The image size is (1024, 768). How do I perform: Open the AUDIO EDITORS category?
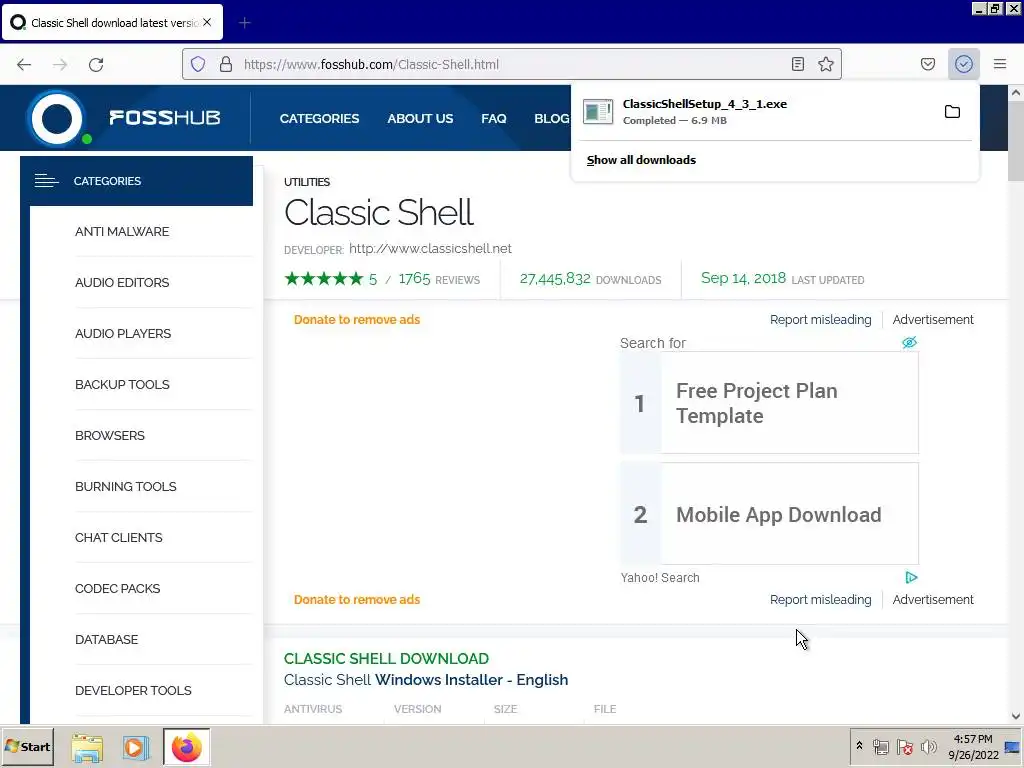click(x=122, y=282)
